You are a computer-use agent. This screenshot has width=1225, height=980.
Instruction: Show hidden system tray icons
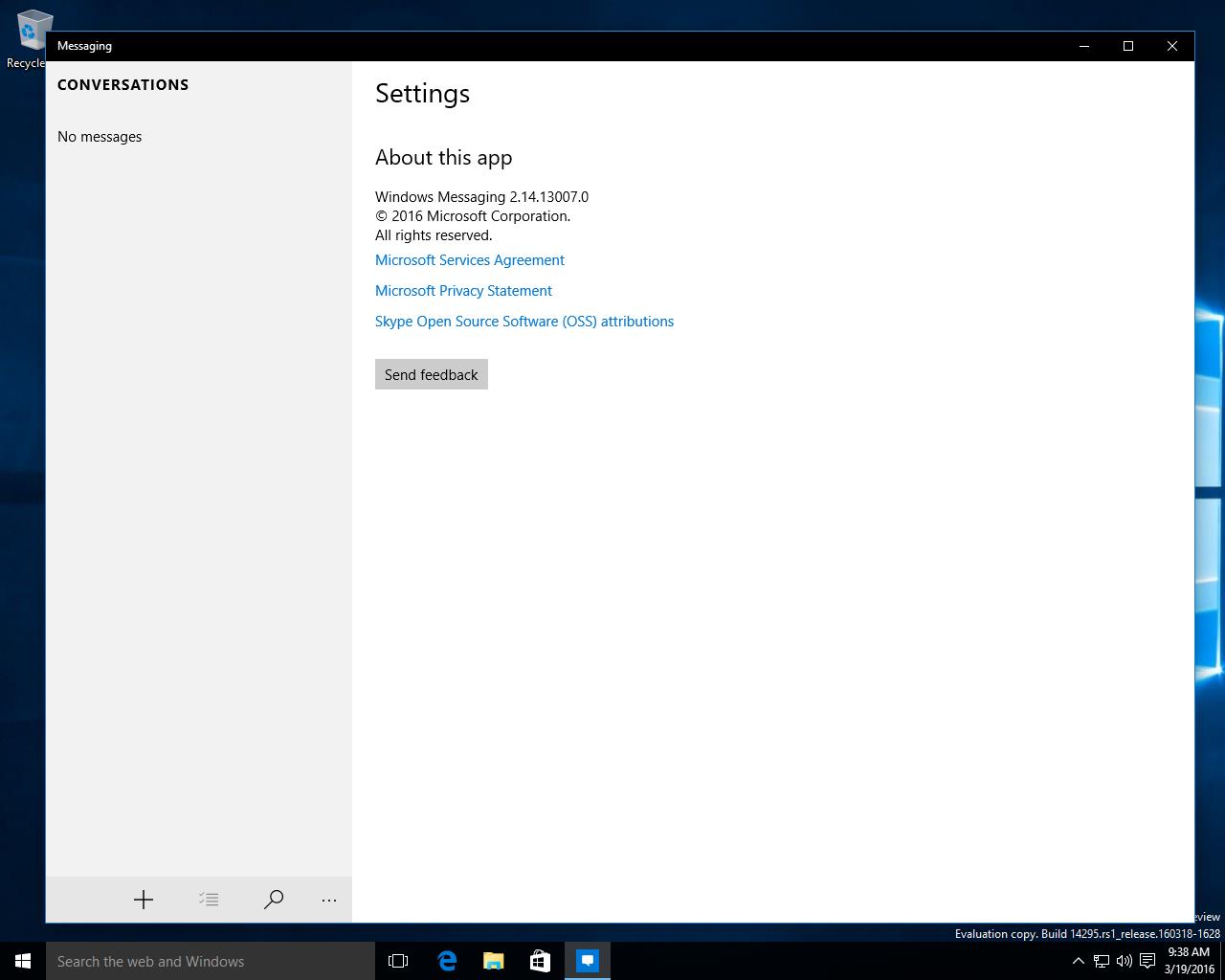[1079, 961]
